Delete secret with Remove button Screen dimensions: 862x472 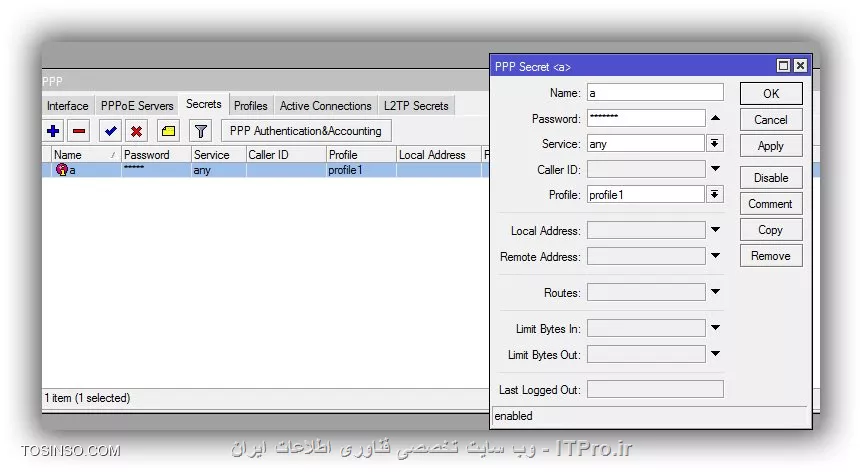(771, 256)
